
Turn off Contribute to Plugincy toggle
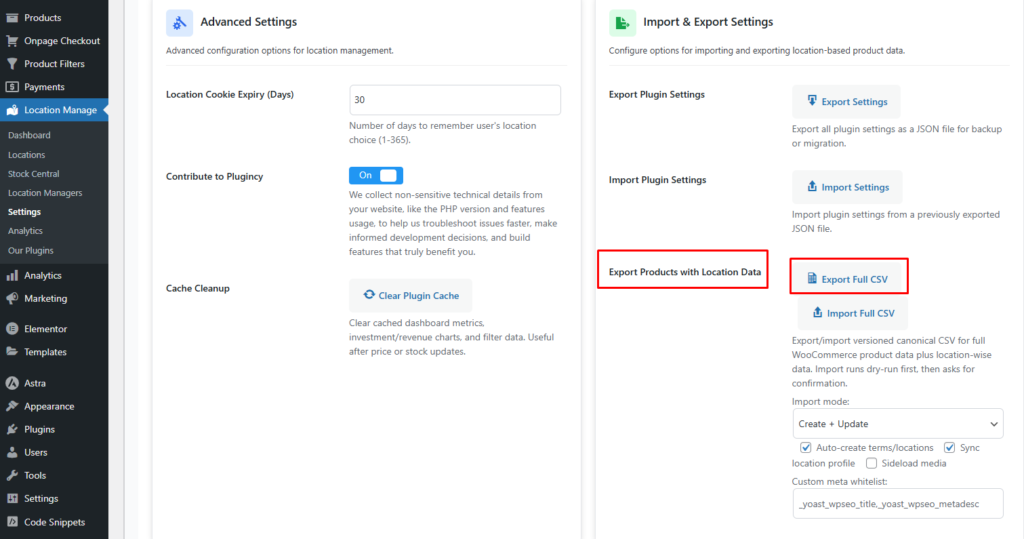(x=376, y=175)
